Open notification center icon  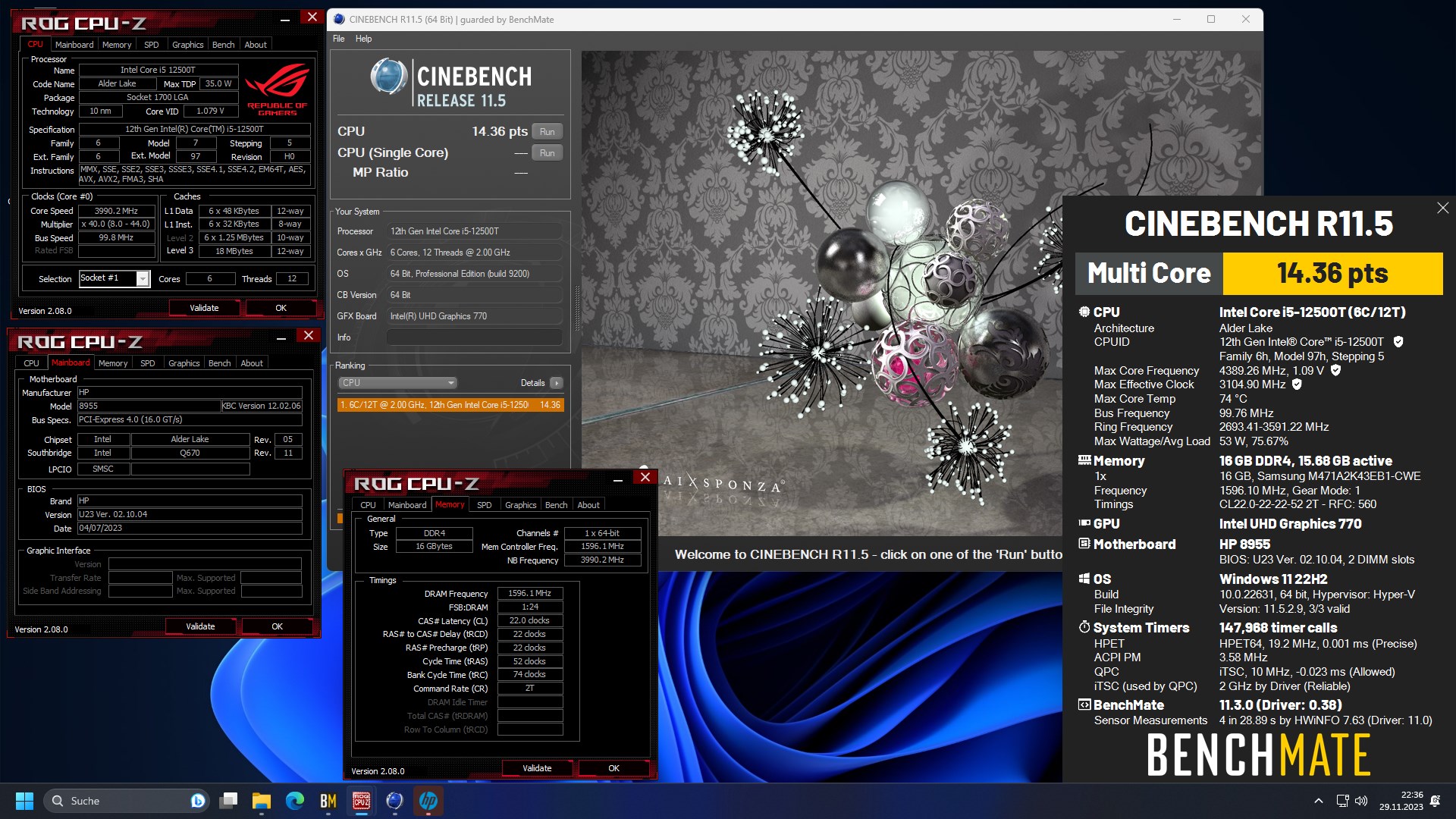[x=1435, y=801]
